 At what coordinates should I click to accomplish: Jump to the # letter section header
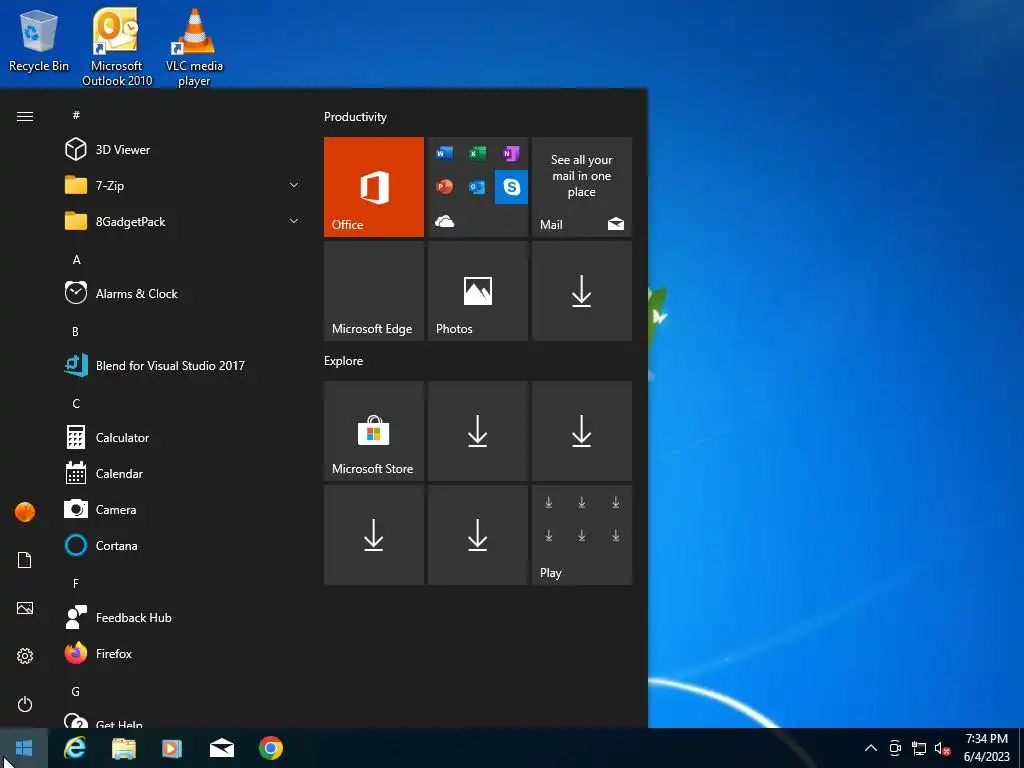[76, 115]
